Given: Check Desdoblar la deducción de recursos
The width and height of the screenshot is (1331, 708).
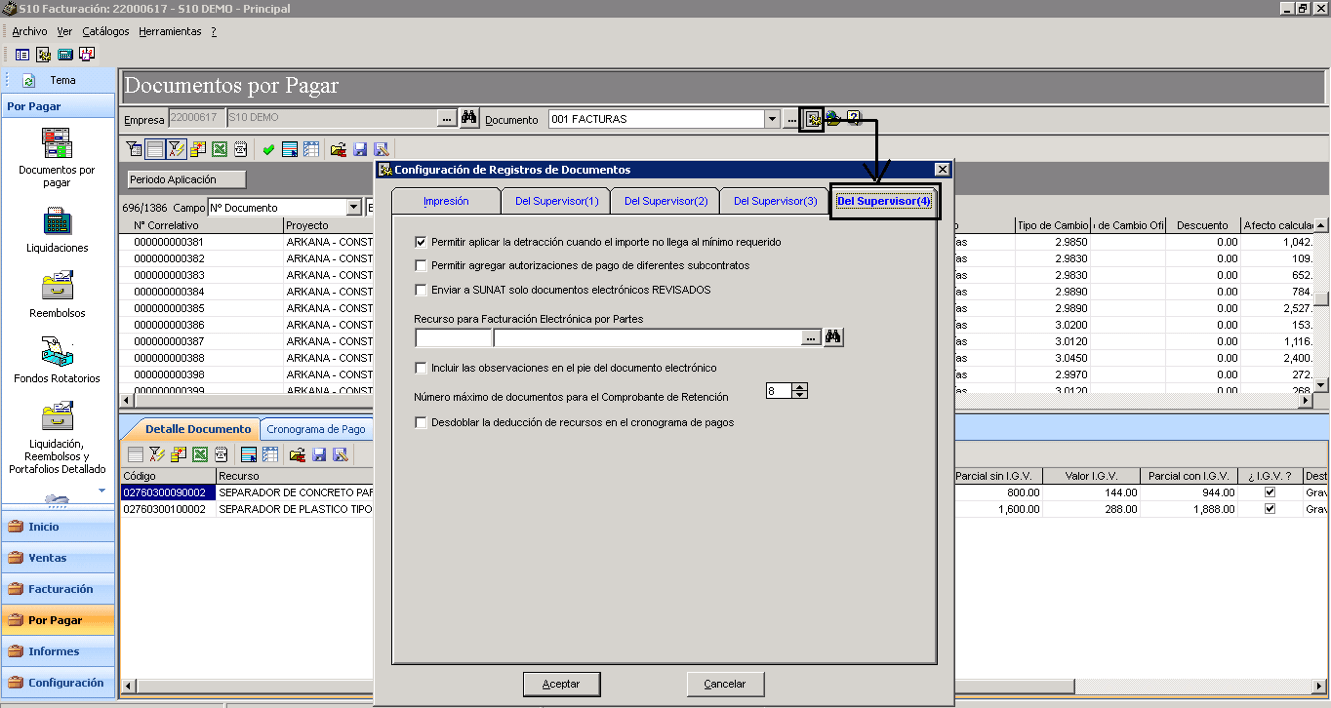Looking at the screenshot, I should coord(421,422).
